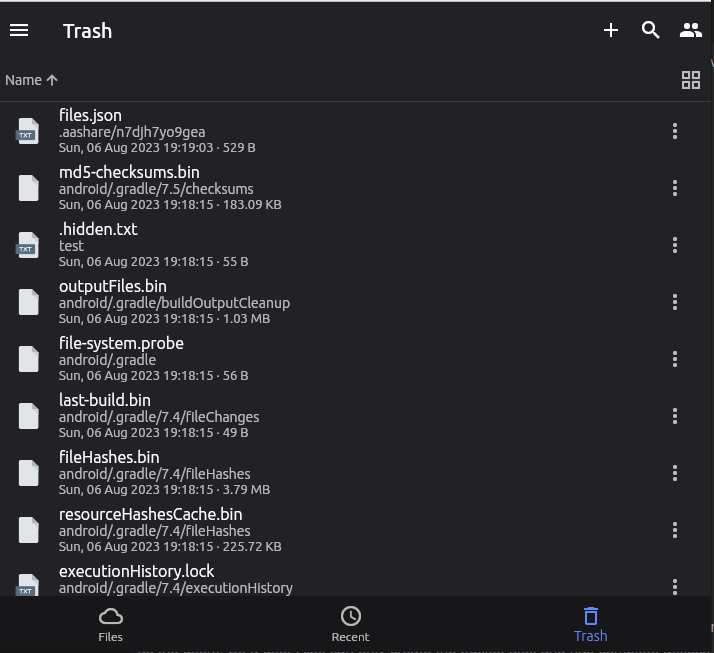This screenshot has height=653, width=714.
Task: Select the file-system.probe file name
Action: point(121,343)
